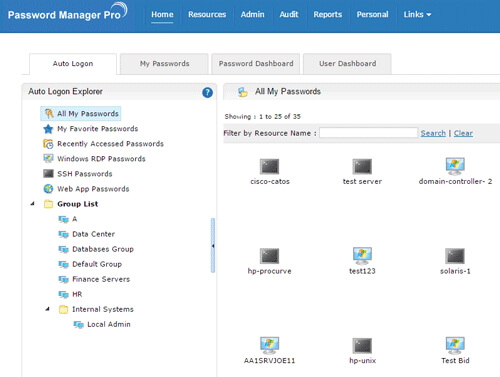Click the terminal icon for SSH Passwords
500x377 pixels.
[48, 174]
